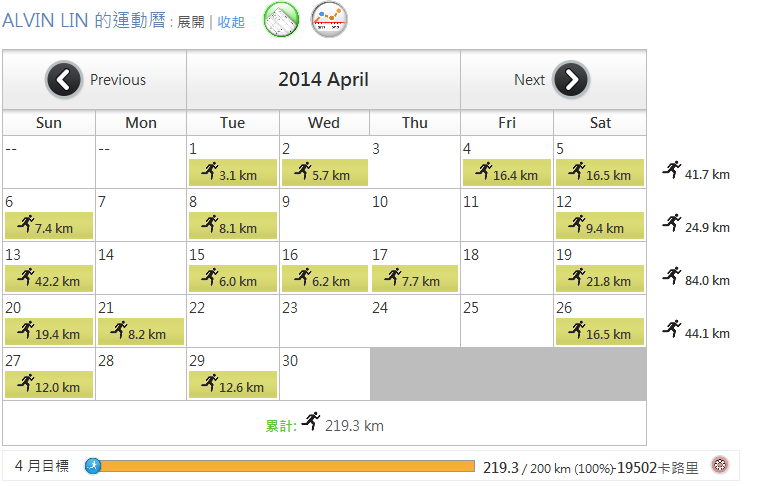This screenshot has width=770, height=486.
Task: Click the Next month arrow icon
Action: (571, 80)
